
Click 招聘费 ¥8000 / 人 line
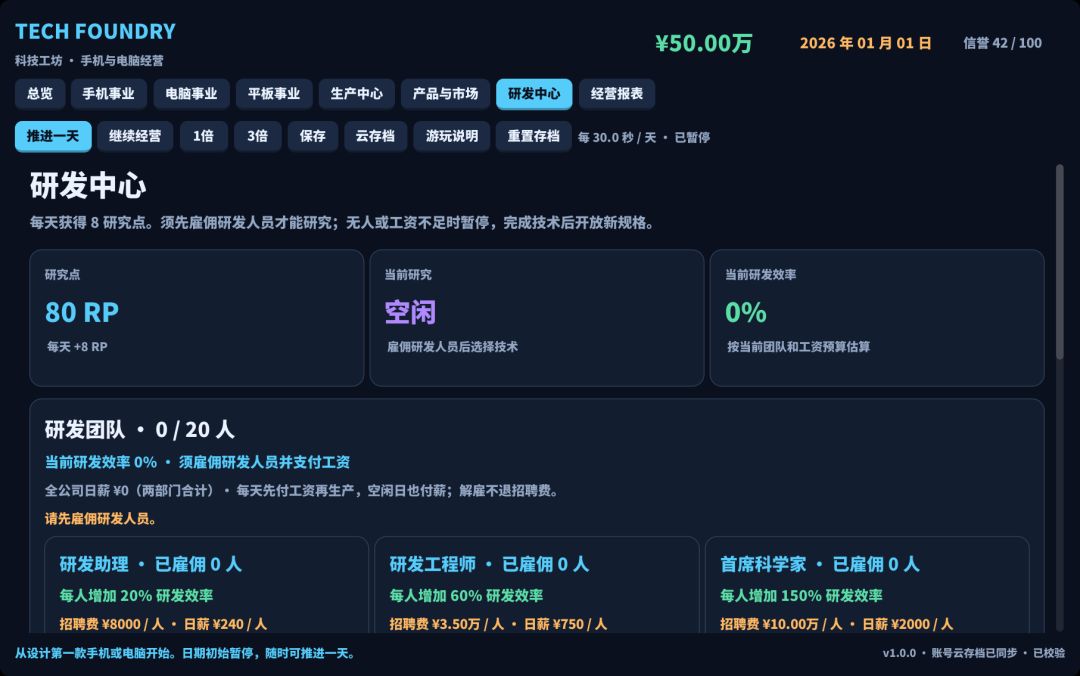click(x=163, y=624)
